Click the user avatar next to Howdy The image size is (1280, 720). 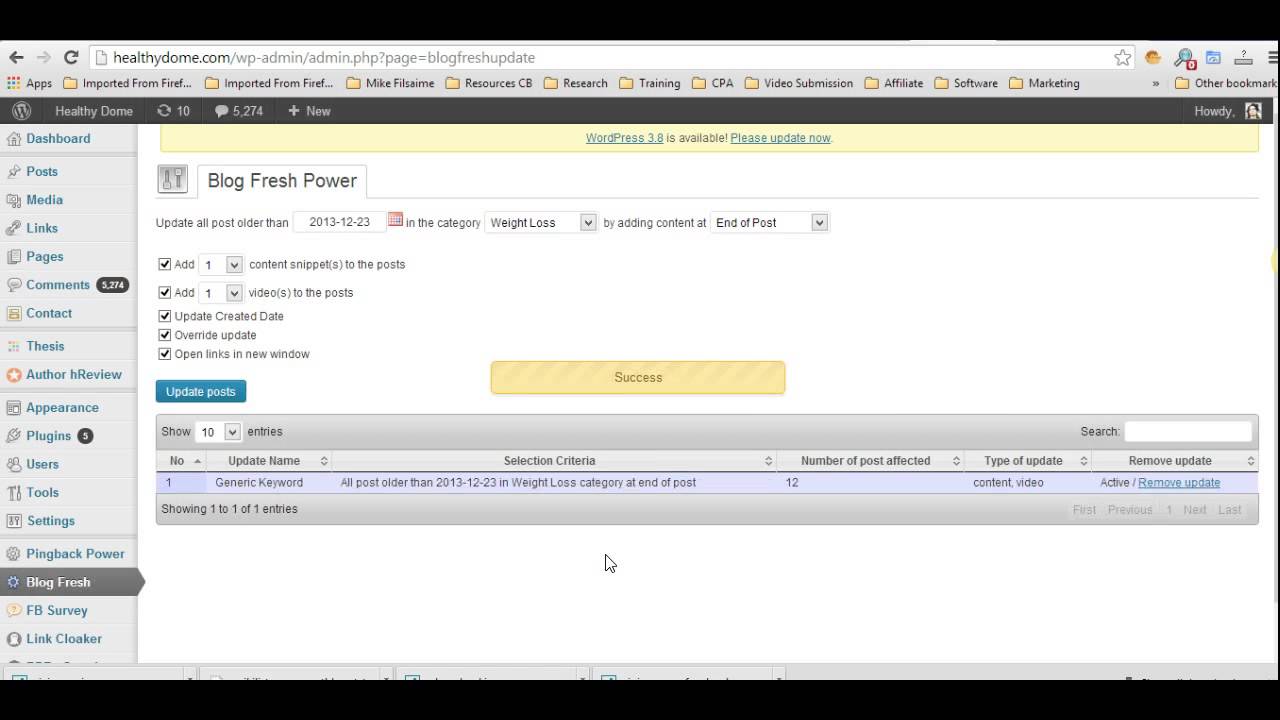pyautogui.click(x=1253, y=111)
